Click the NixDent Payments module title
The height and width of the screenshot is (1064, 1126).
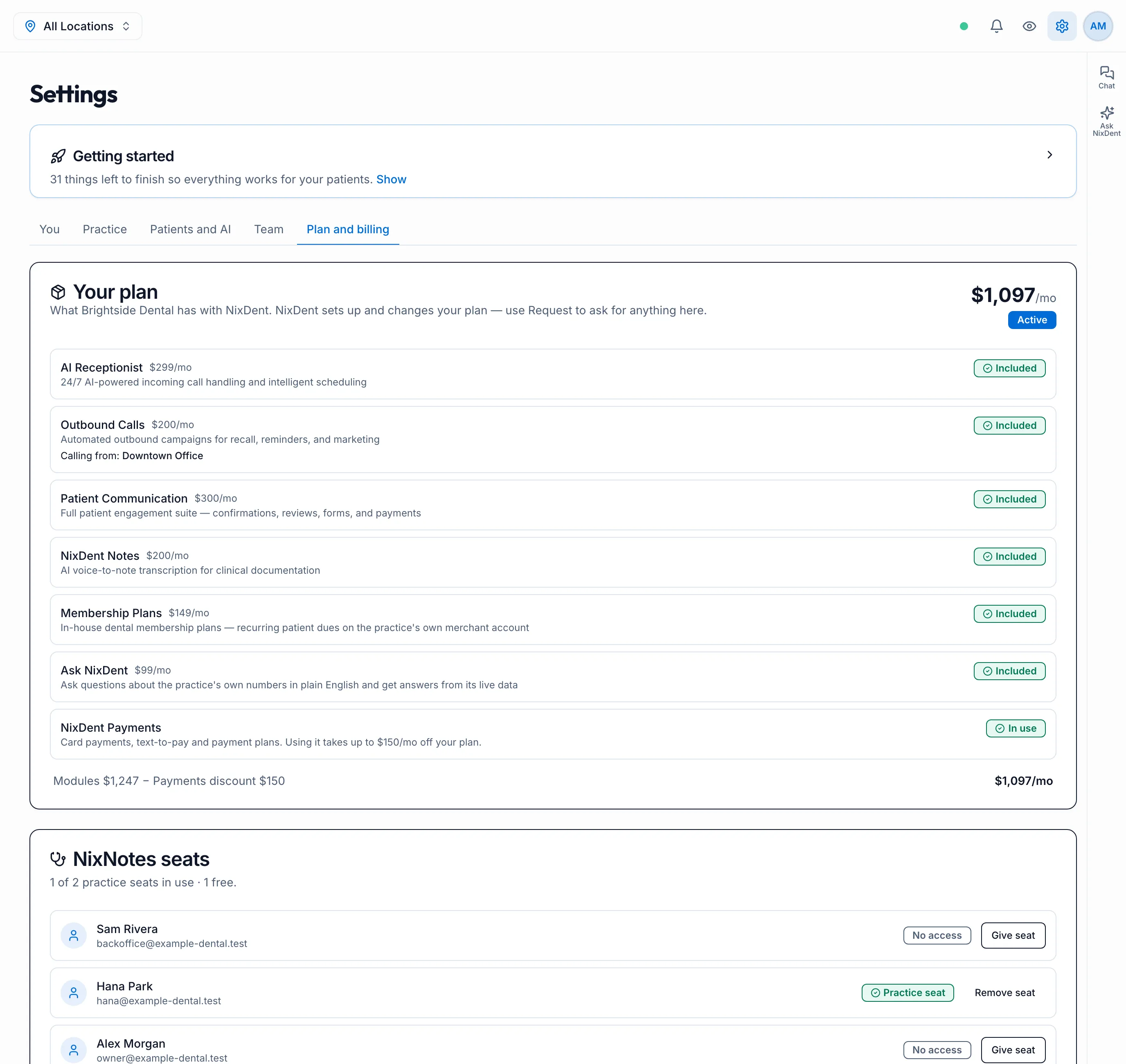click(110, 728)
